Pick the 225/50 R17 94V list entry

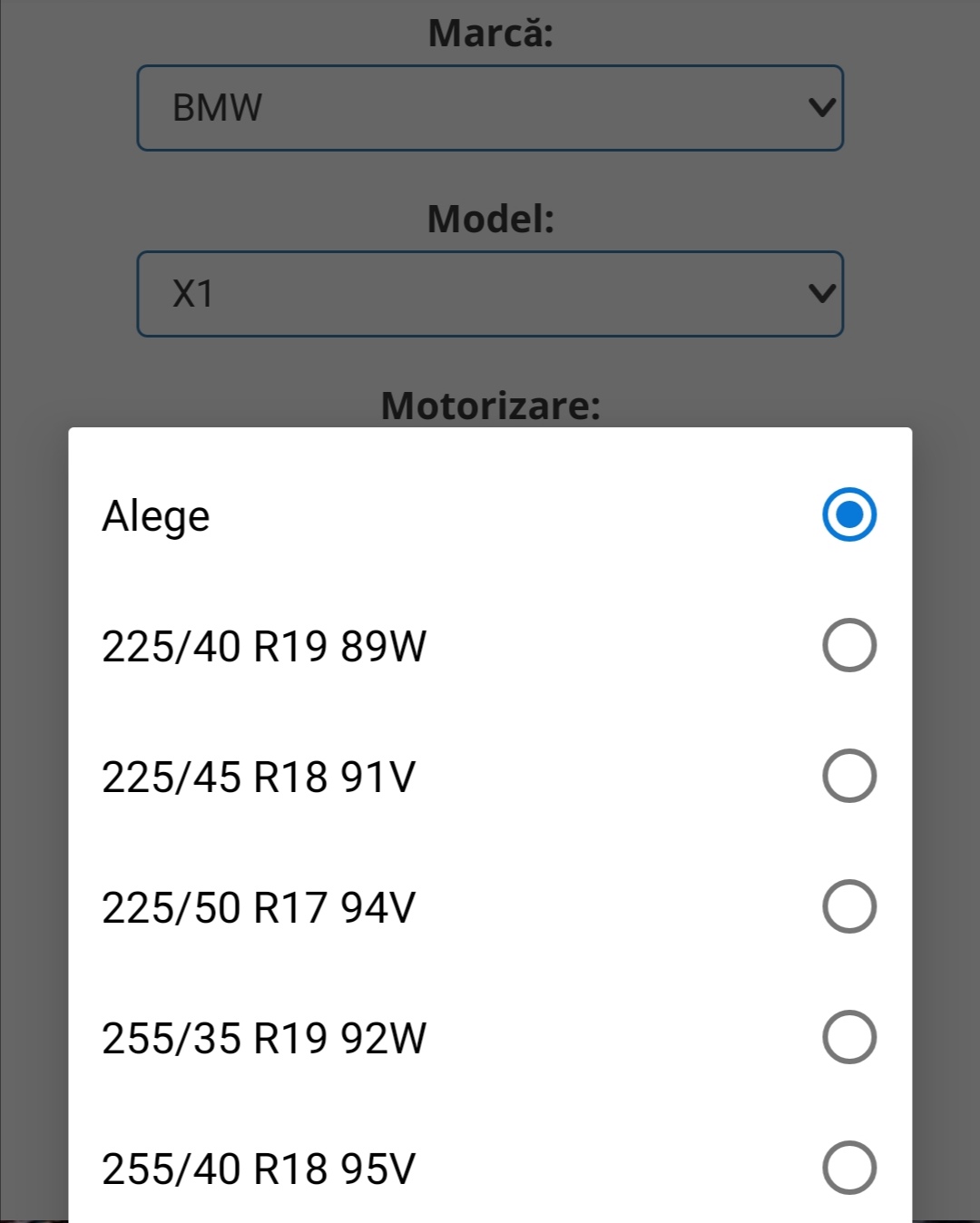259,908
